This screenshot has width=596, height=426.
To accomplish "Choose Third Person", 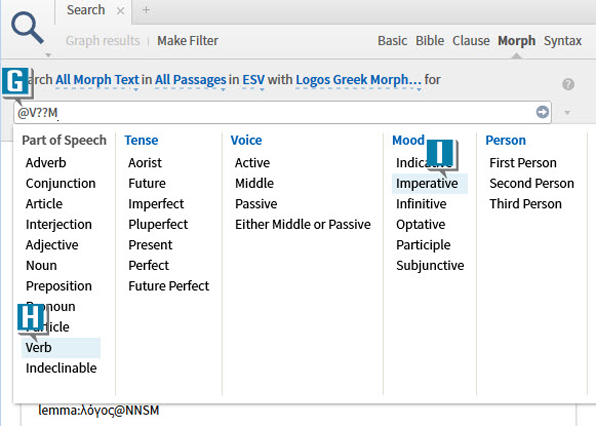I will coord(525,204).
